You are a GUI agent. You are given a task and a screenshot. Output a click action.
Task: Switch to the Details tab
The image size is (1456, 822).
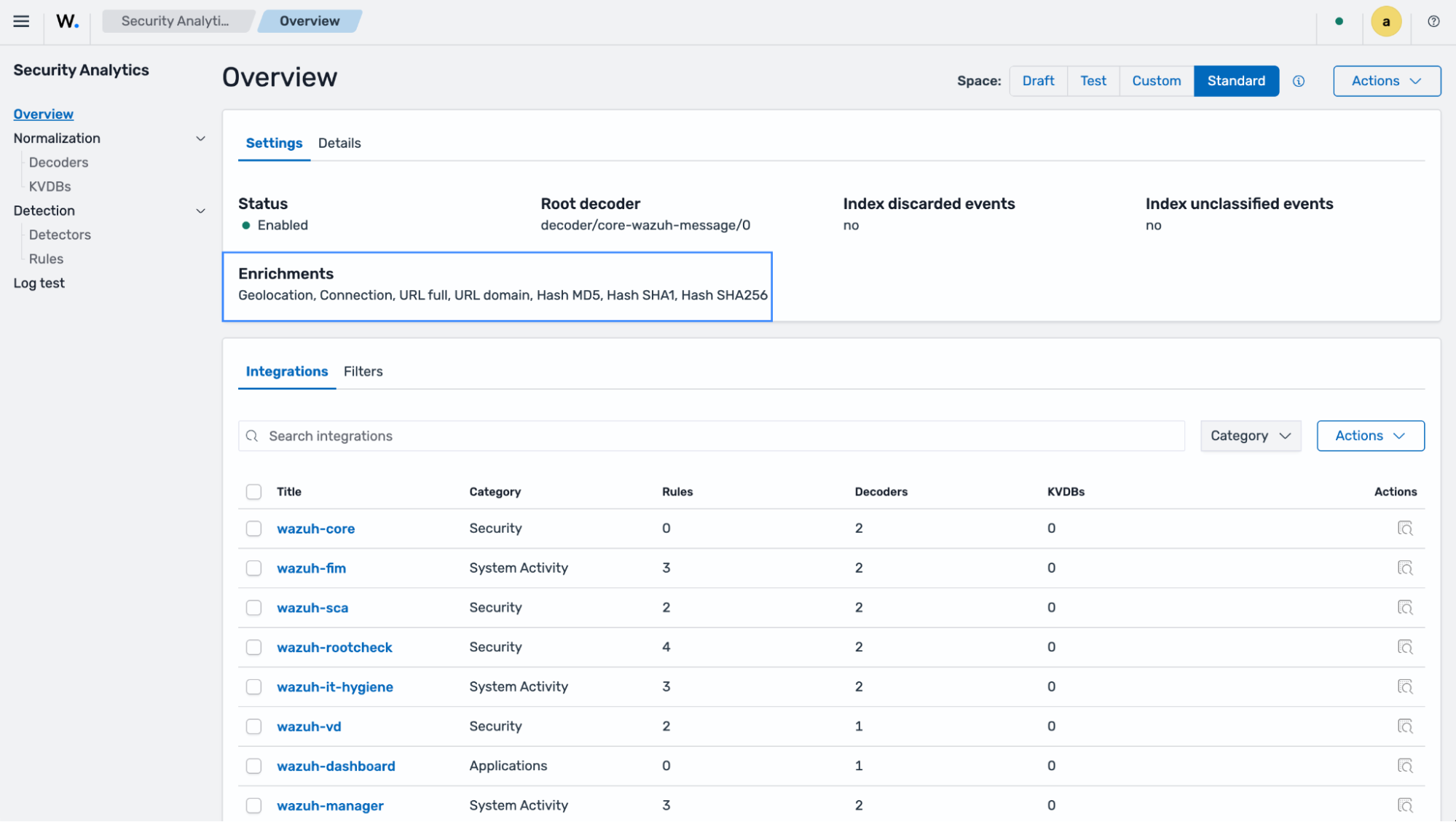tap(339, 143)
